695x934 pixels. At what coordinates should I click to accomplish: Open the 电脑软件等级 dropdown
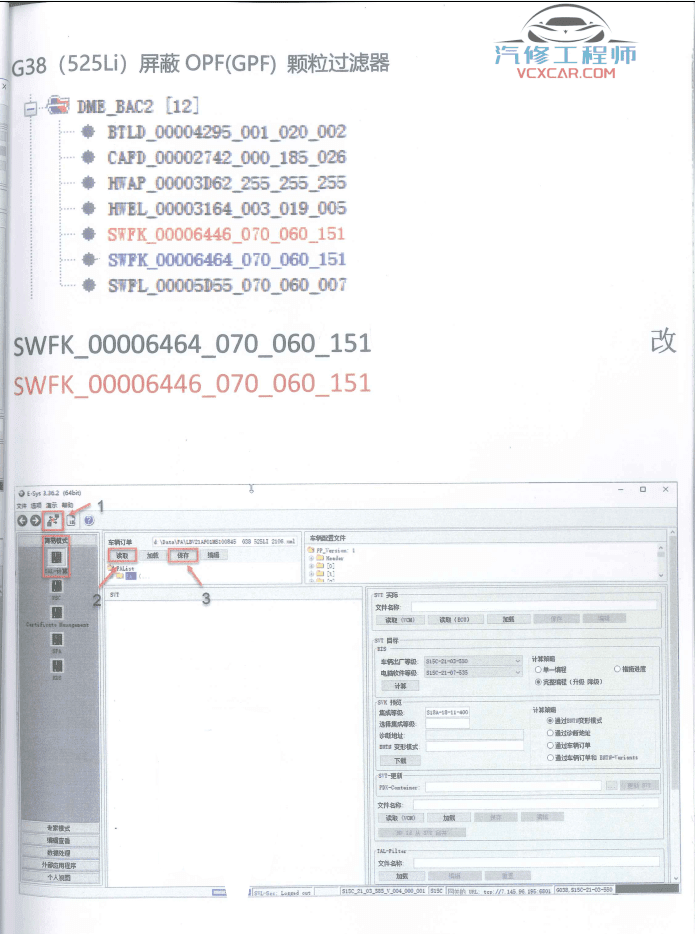tap(473, 673)
